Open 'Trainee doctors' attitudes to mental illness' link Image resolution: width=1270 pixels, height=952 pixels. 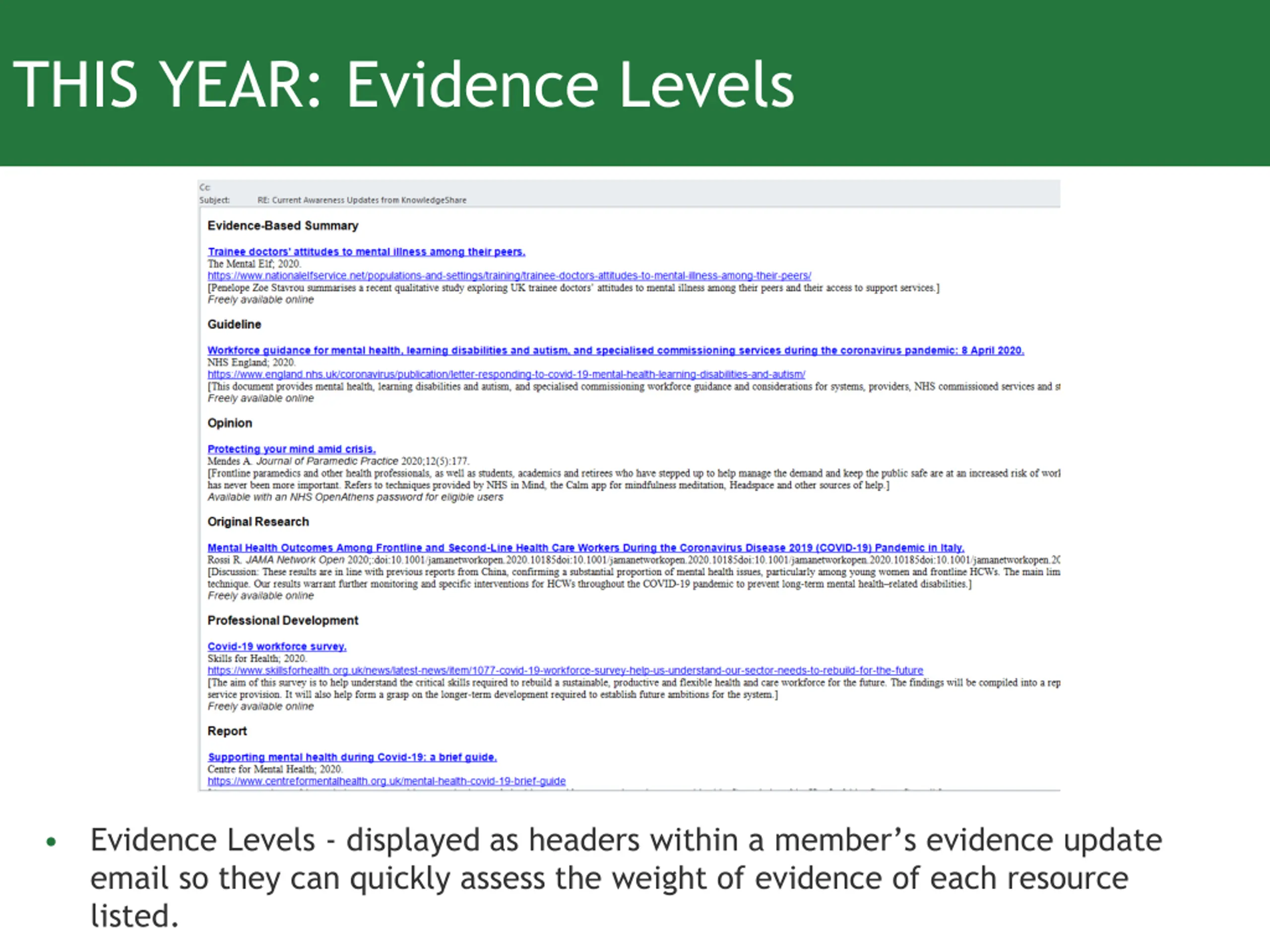366,251
